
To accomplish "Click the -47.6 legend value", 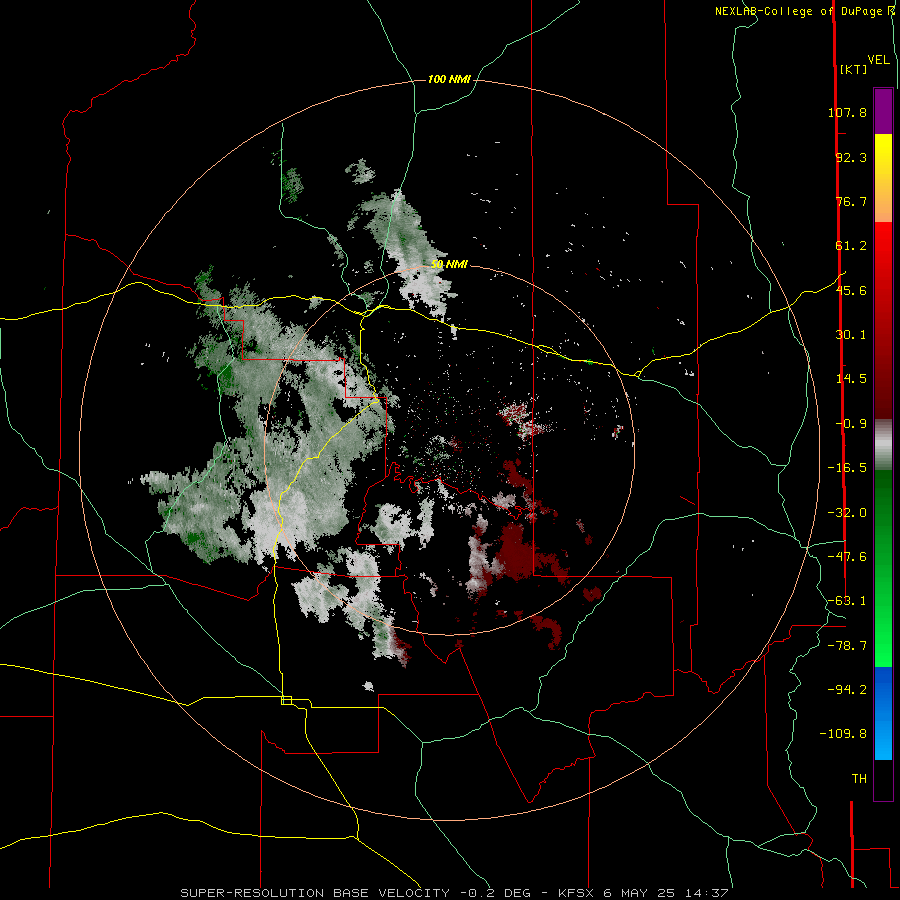I will pos(847,557).
